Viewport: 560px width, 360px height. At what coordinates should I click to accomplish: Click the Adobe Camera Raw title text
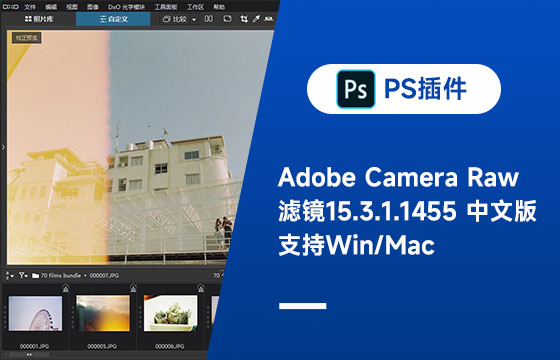pos(398,177)
